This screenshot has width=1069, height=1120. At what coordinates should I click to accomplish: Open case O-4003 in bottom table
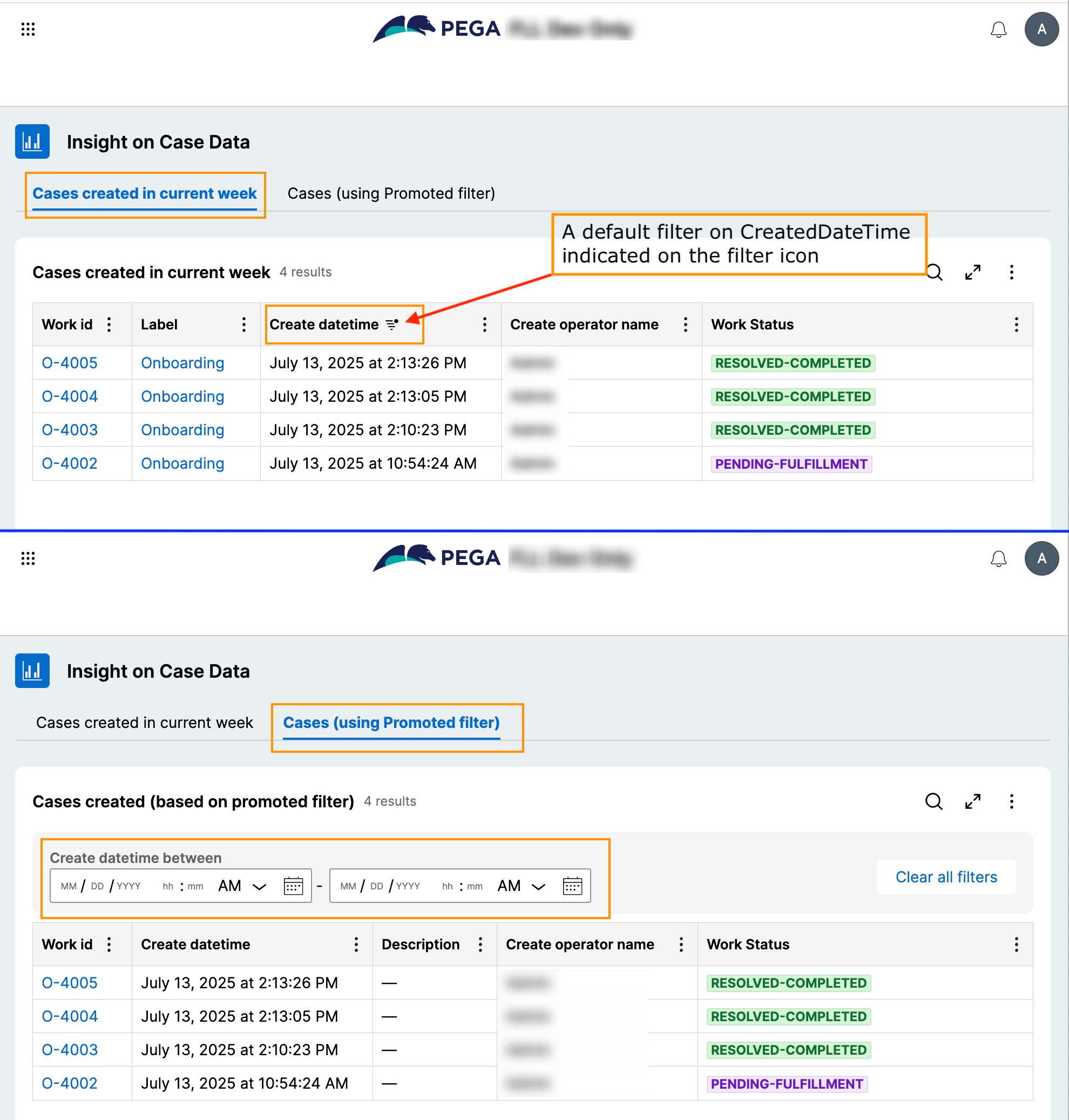(x=70, y=1050)
